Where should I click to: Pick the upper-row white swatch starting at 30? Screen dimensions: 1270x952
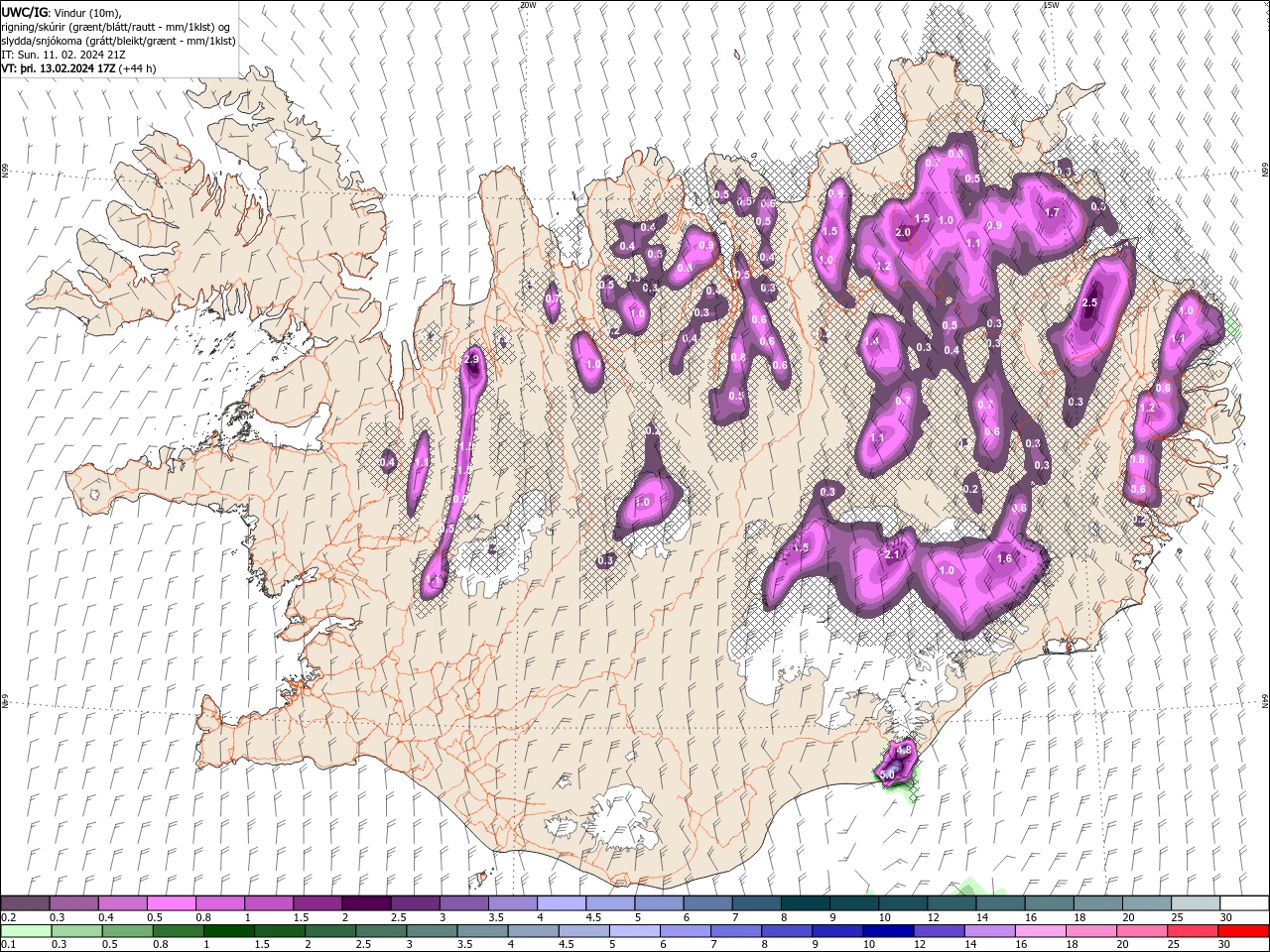click(1244, 903)
